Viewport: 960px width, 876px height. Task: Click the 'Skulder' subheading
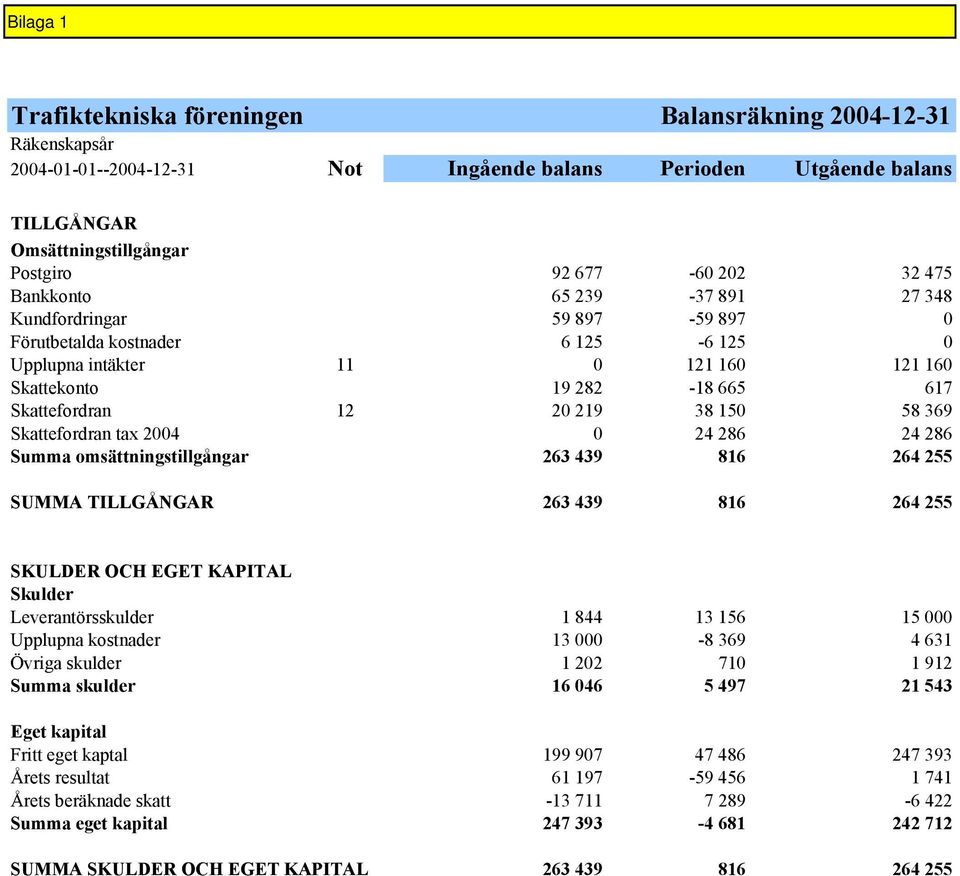[x=42, y=594]
